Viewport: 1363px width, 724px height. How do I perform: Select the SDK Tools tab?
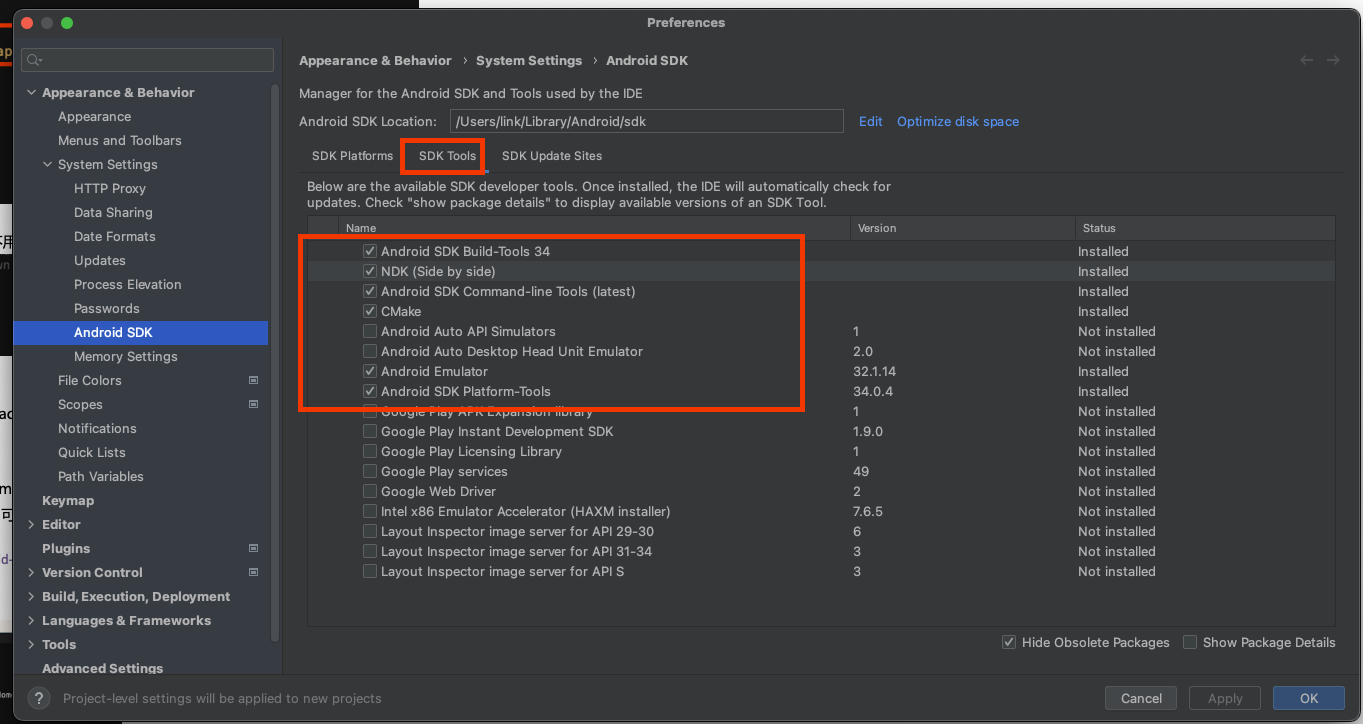pos(447,156)
